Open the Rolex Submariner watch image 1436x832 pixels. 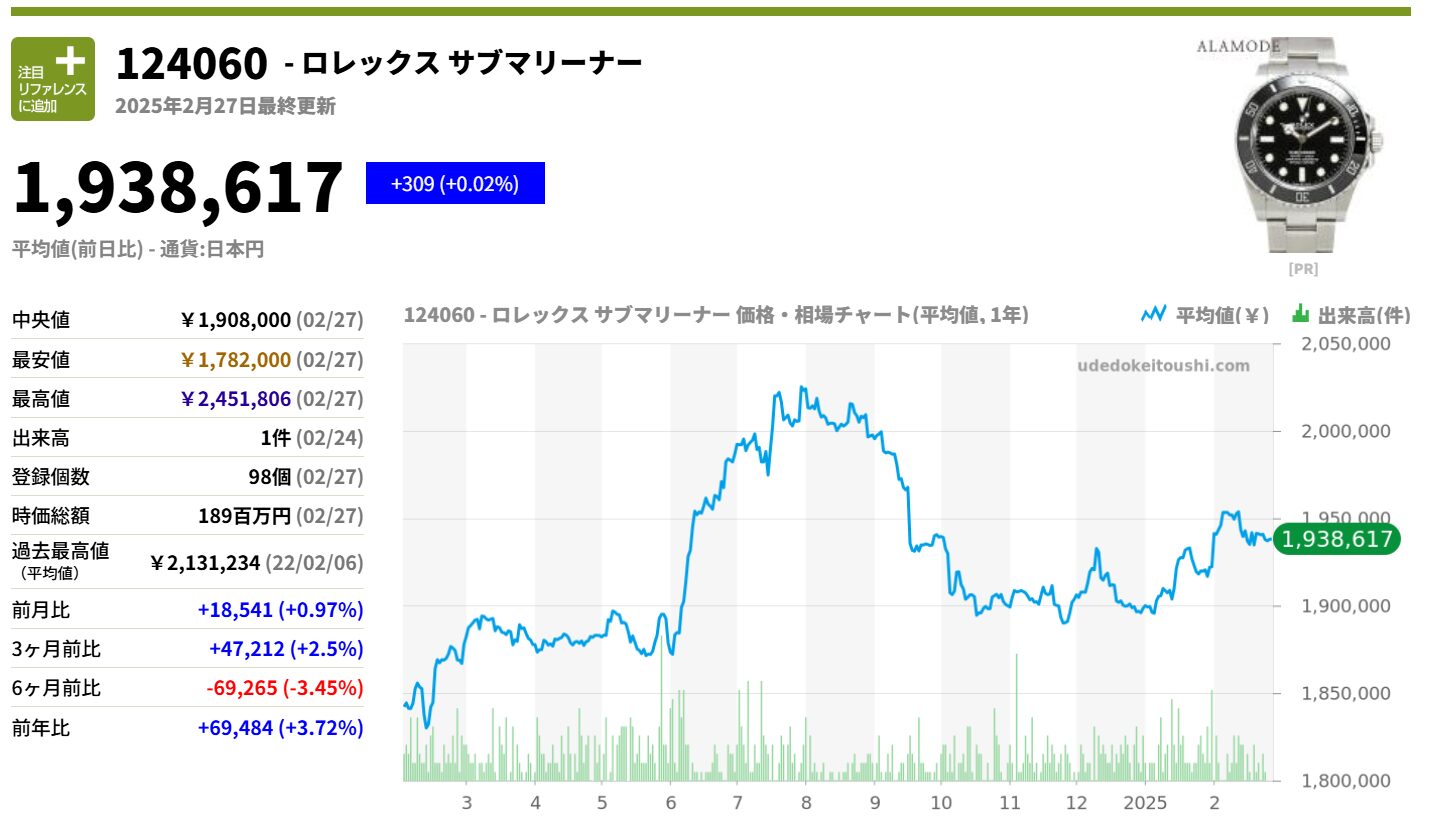click(x=1302, y=160)
